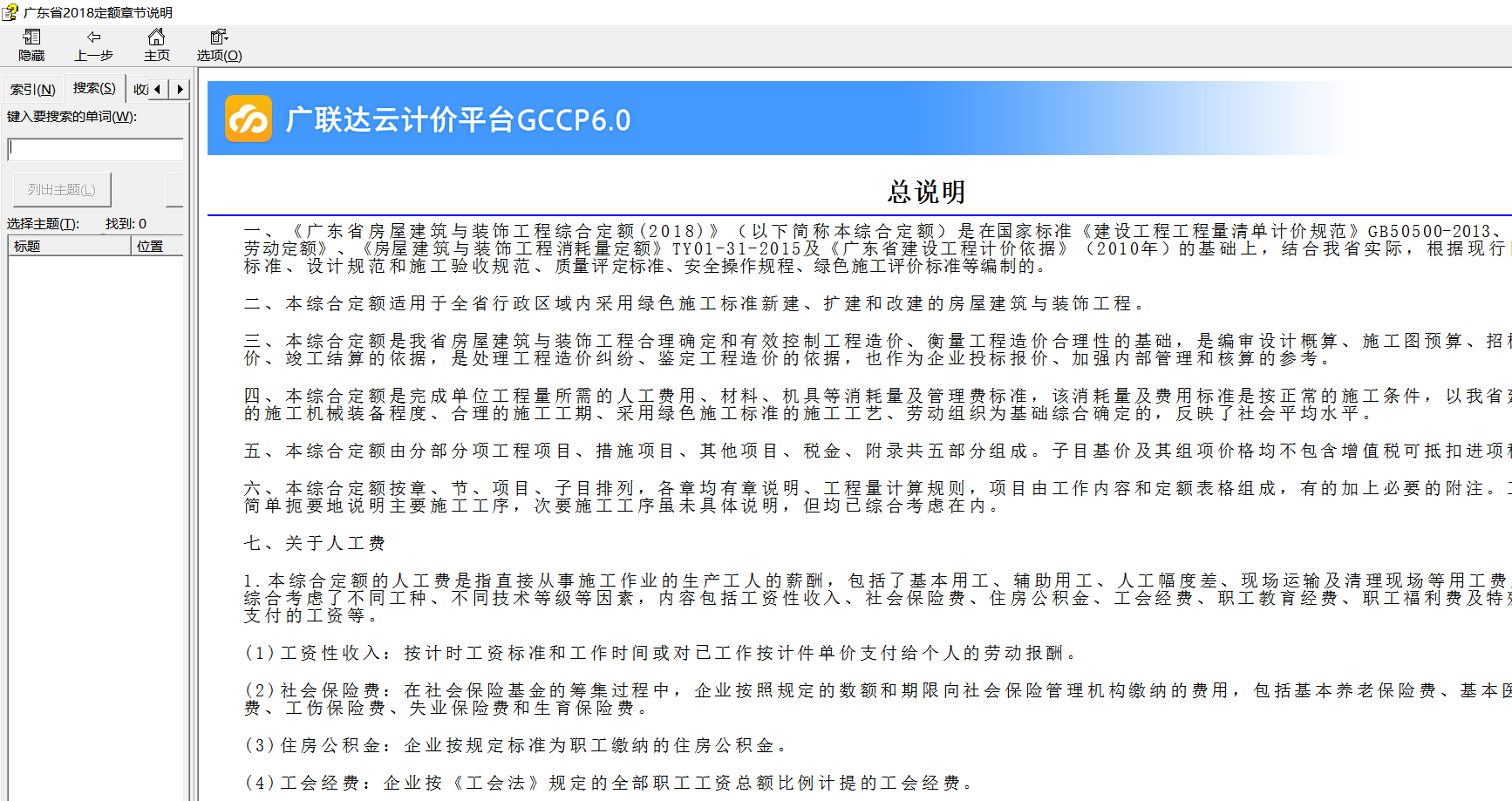Screen dimensions: 1512x801
Task: Open the Options 选项(O) menu
Action: (x=219, y=44)
